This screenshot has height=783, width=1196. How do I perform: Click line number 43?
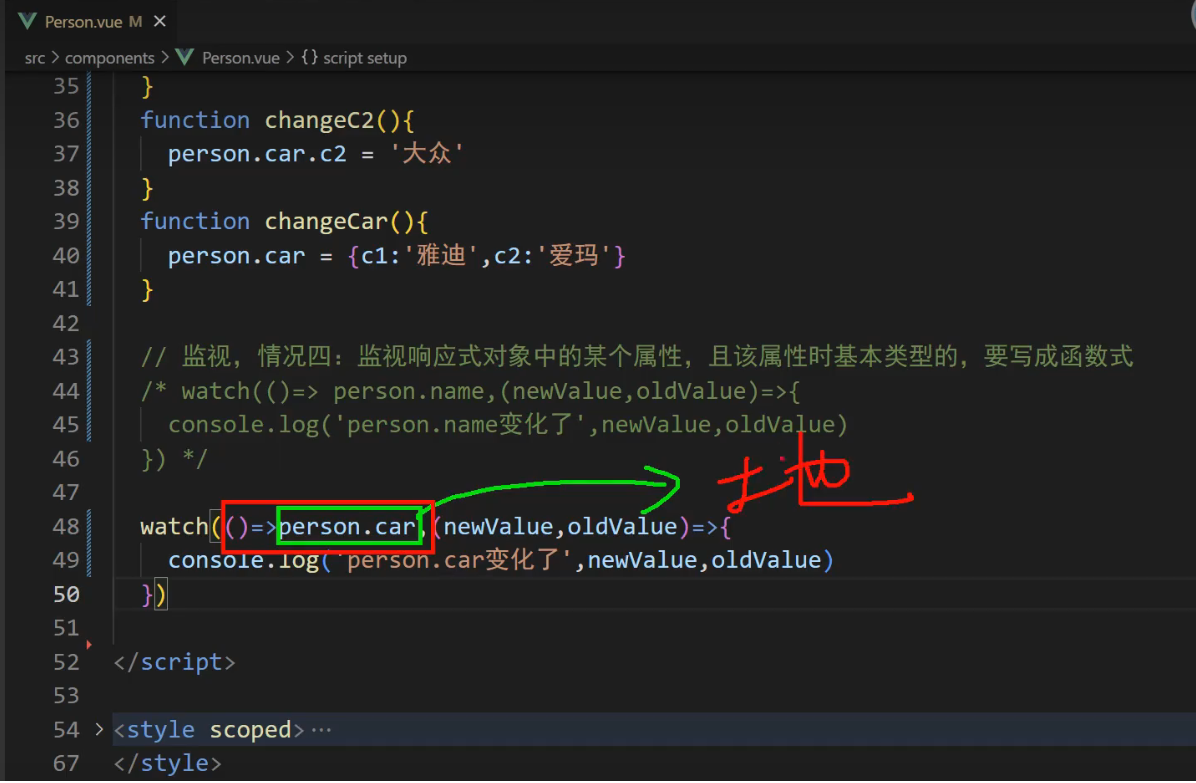66,357
